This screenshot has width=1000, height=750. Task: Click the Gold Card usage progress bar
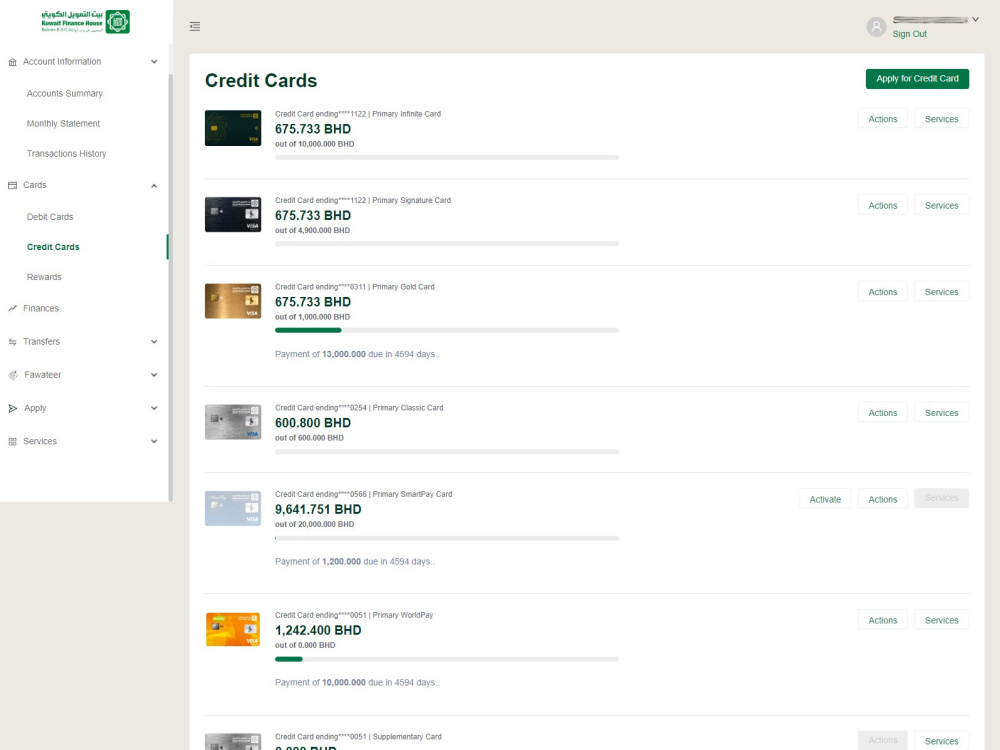[446, 330]
